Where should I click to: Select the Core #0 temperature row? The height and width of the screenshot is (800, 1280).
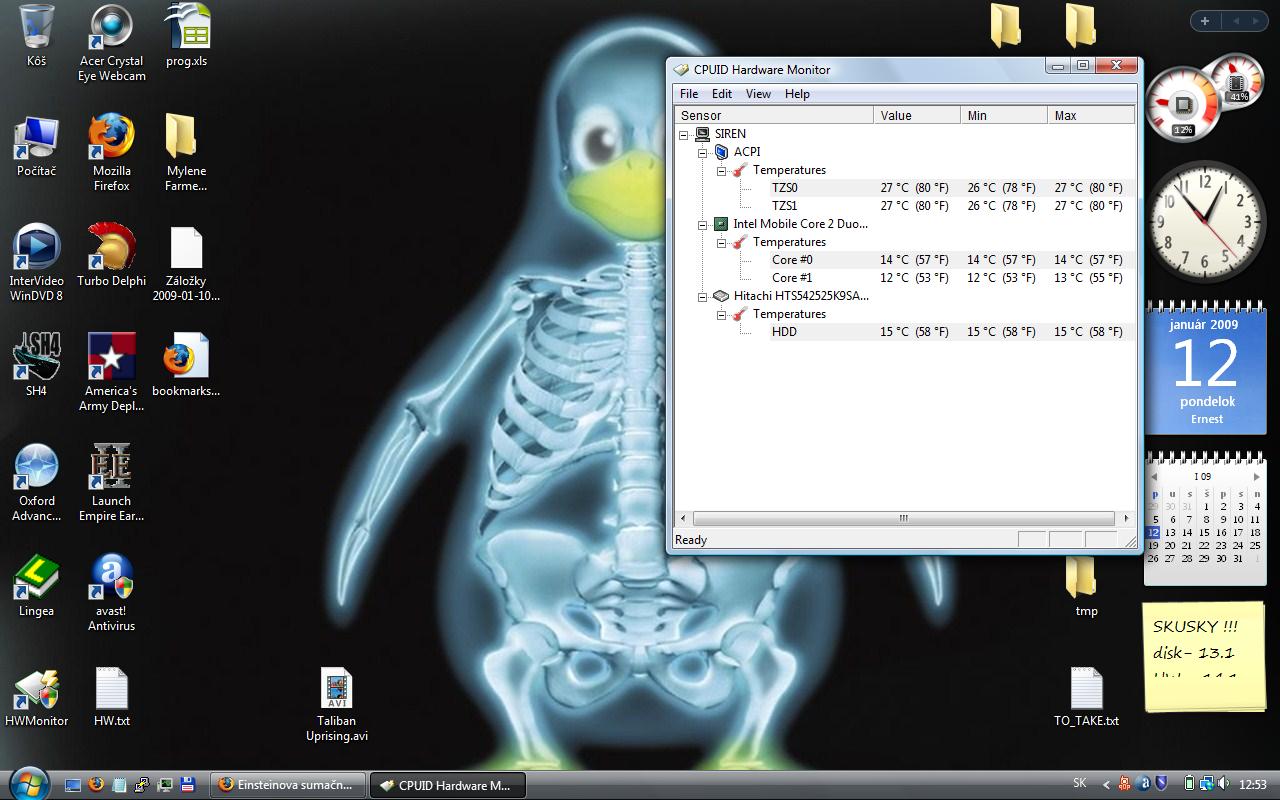pyautogui.click(x=951, y=260)
